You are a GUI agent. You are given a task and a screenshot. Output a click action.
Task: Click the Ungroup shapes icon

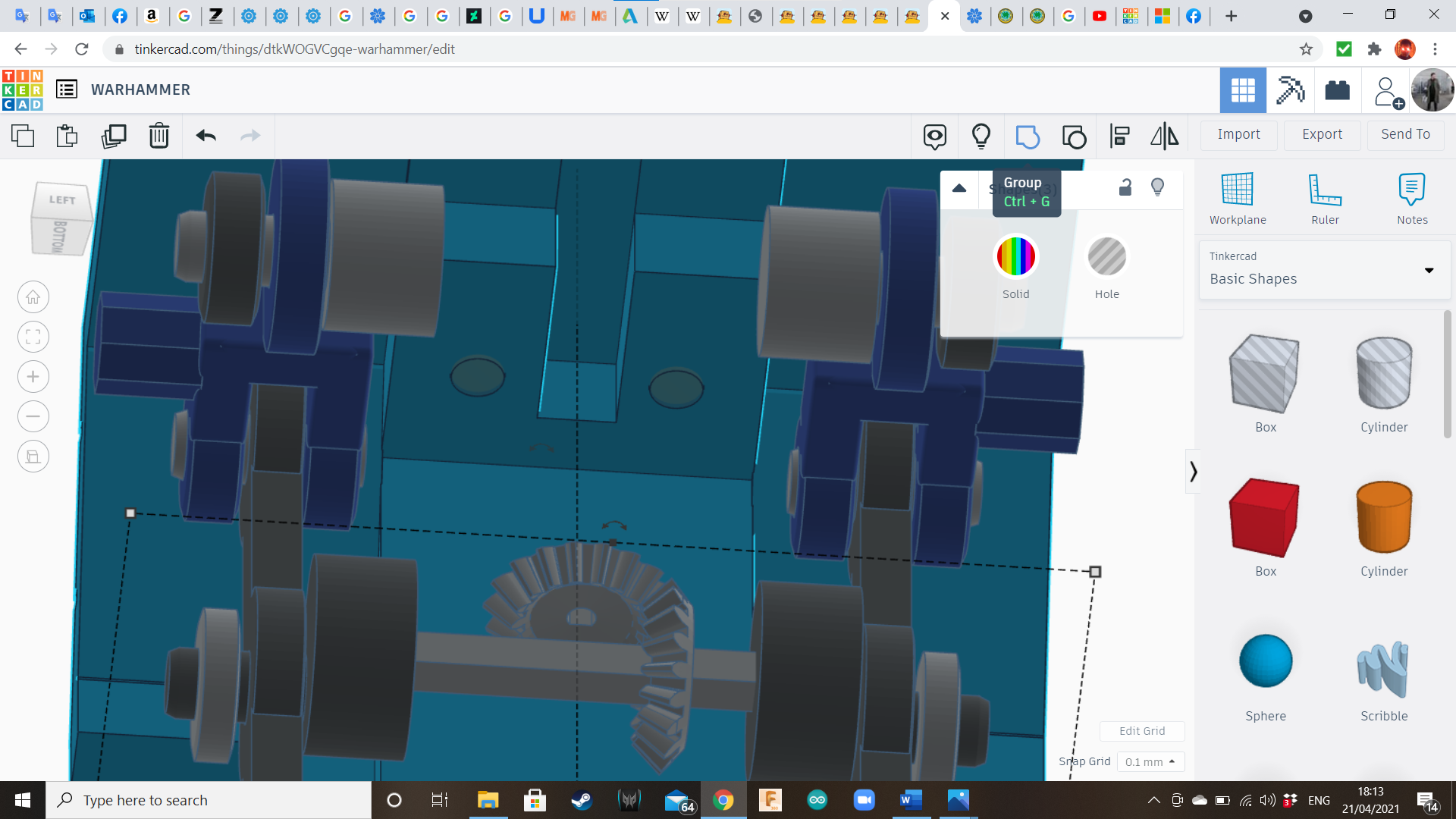(1074, 136)
